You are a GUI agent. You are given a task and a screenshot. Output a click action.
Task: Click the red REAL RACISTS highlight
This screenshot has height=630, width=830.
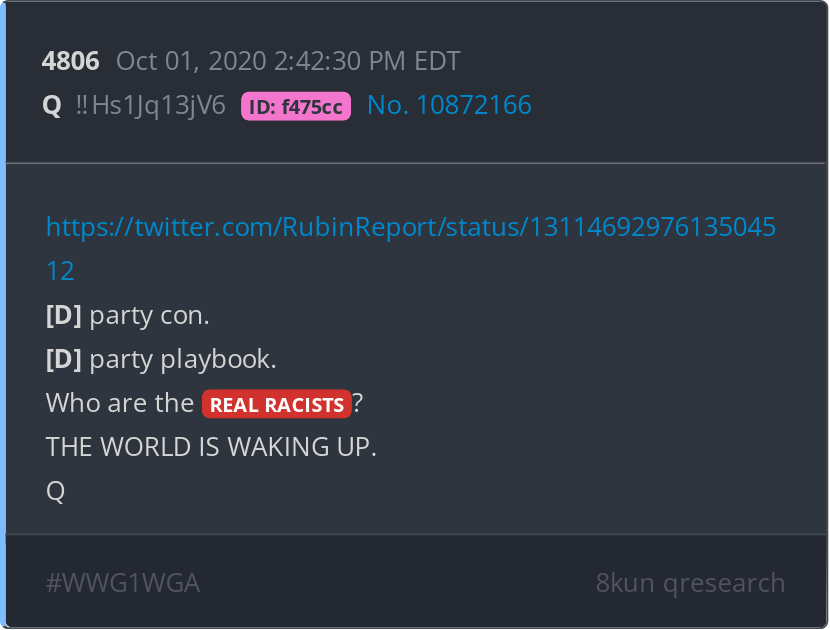[x=277, y=404]
